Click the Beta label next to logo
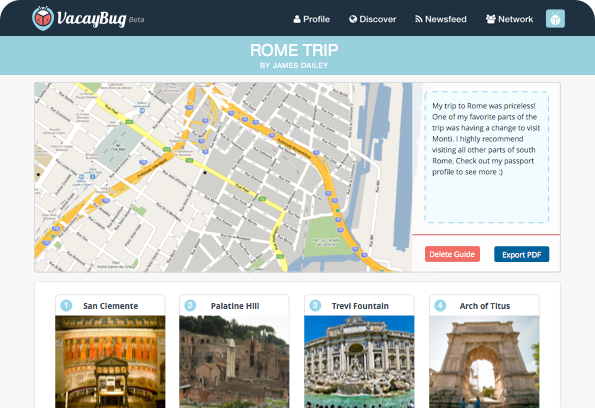 (x=136, y=20)
